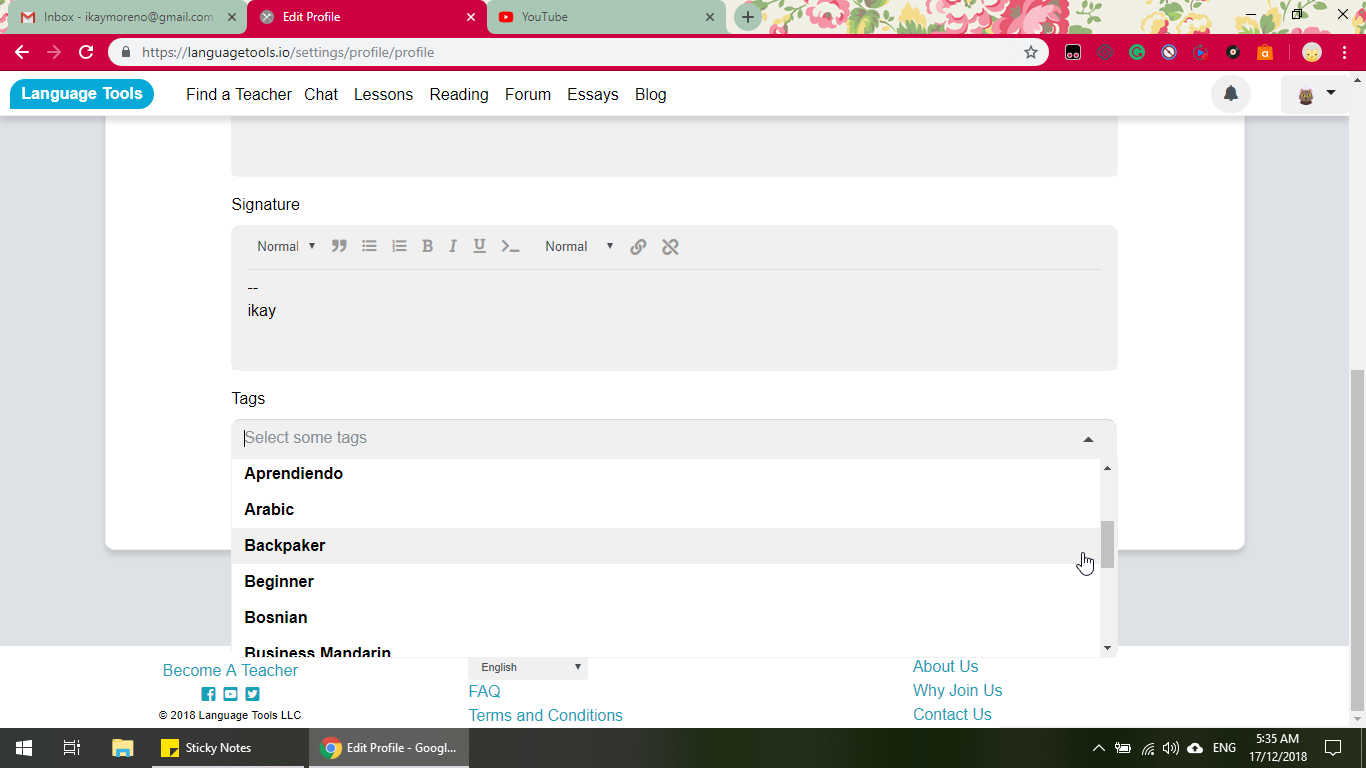Select the Backpaker tag option

[x=285, y=545]
